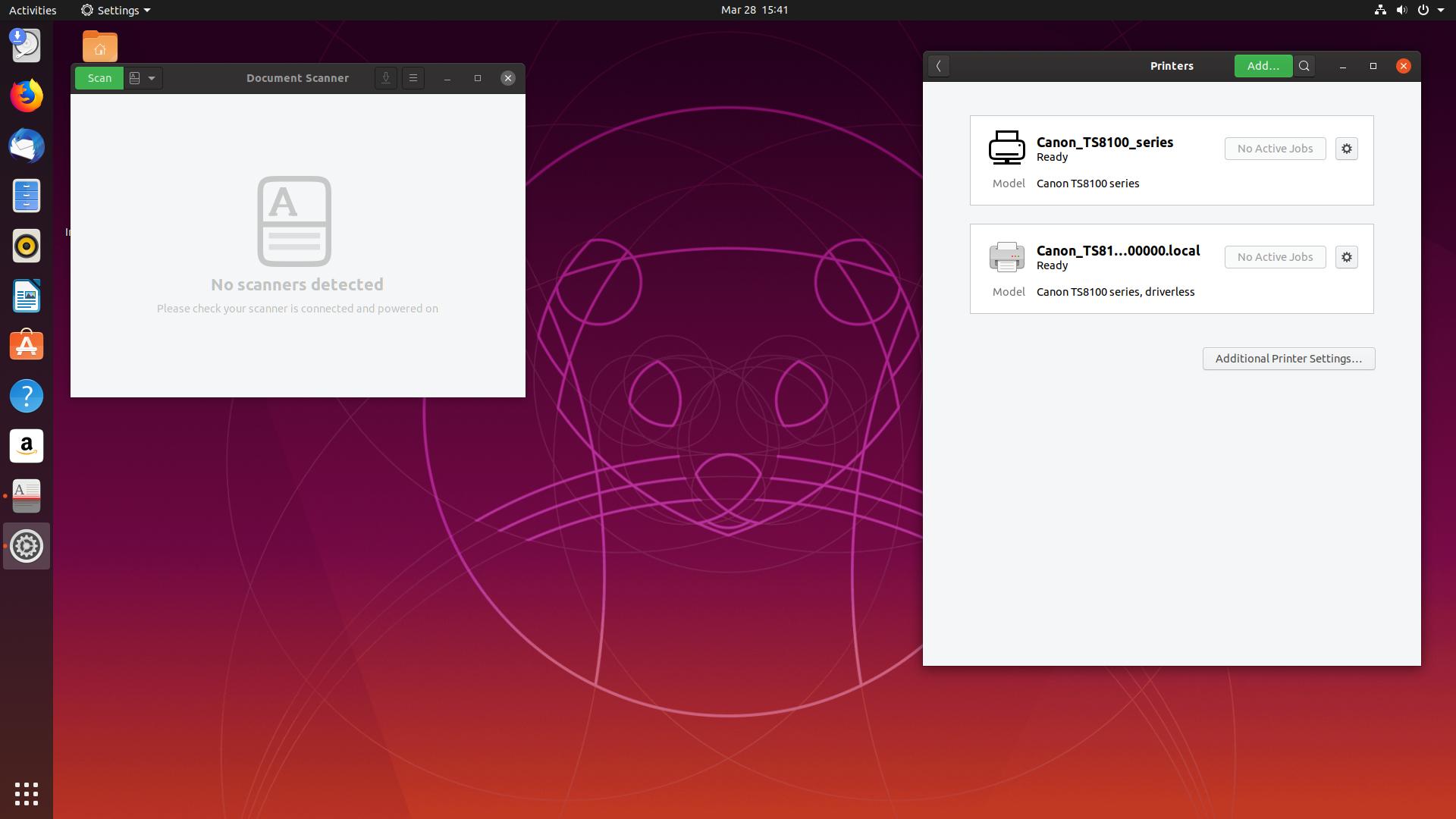
Task: Enable scanner detection in Document Scanner
Action: point(413,77)
